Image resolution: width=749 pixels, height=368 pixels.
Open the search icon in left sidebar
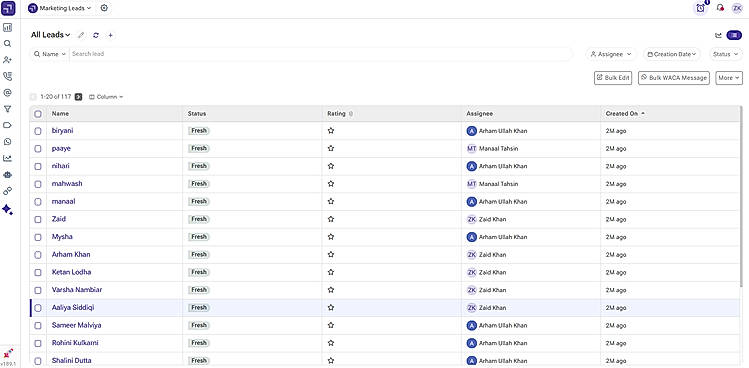click(7, 43)
